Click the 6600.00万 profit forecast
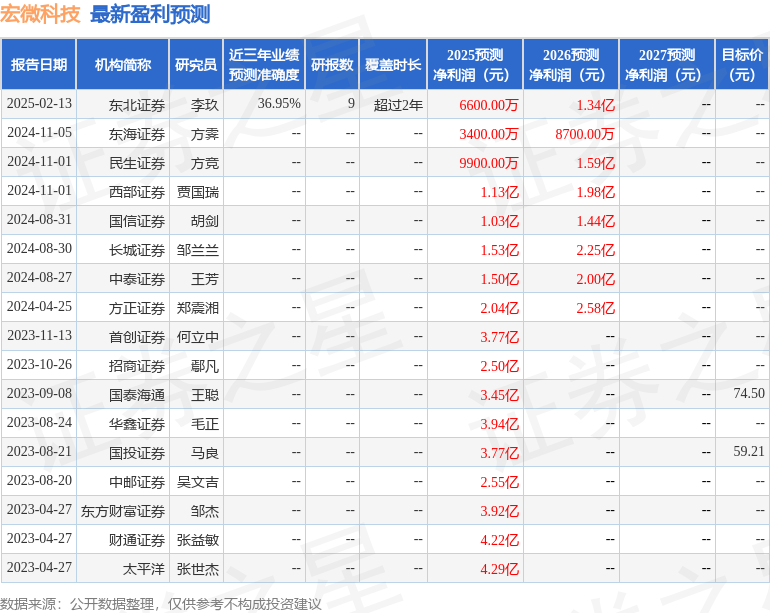 click(489, 105)
